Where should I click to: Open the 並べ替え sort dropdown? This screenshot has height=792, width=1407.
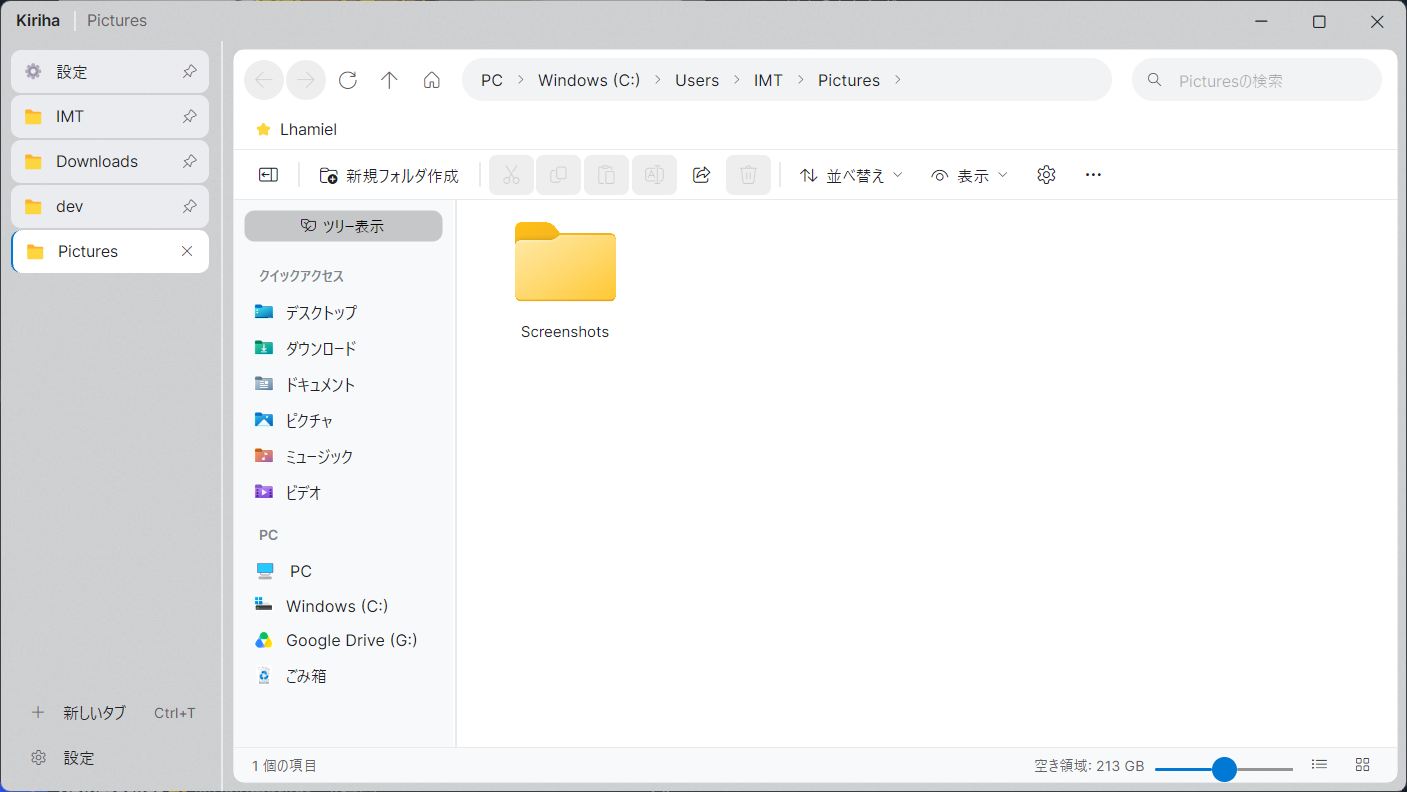pyautogui.click(x=851, y=175)
